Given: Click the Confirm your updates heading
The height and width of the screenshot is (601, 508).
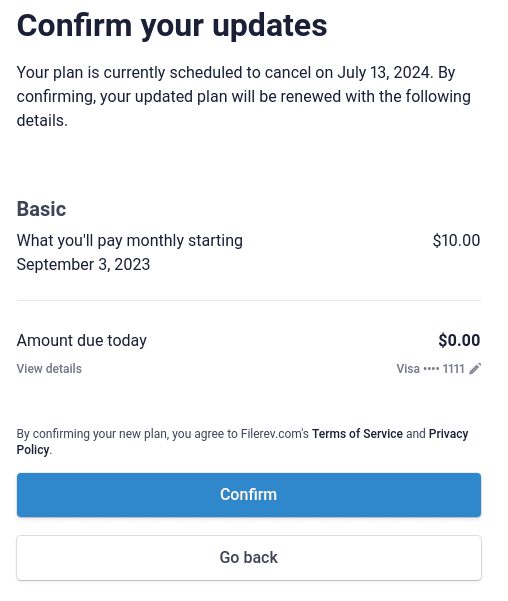Looking at the screenshot, I should [x=172, y=26].
